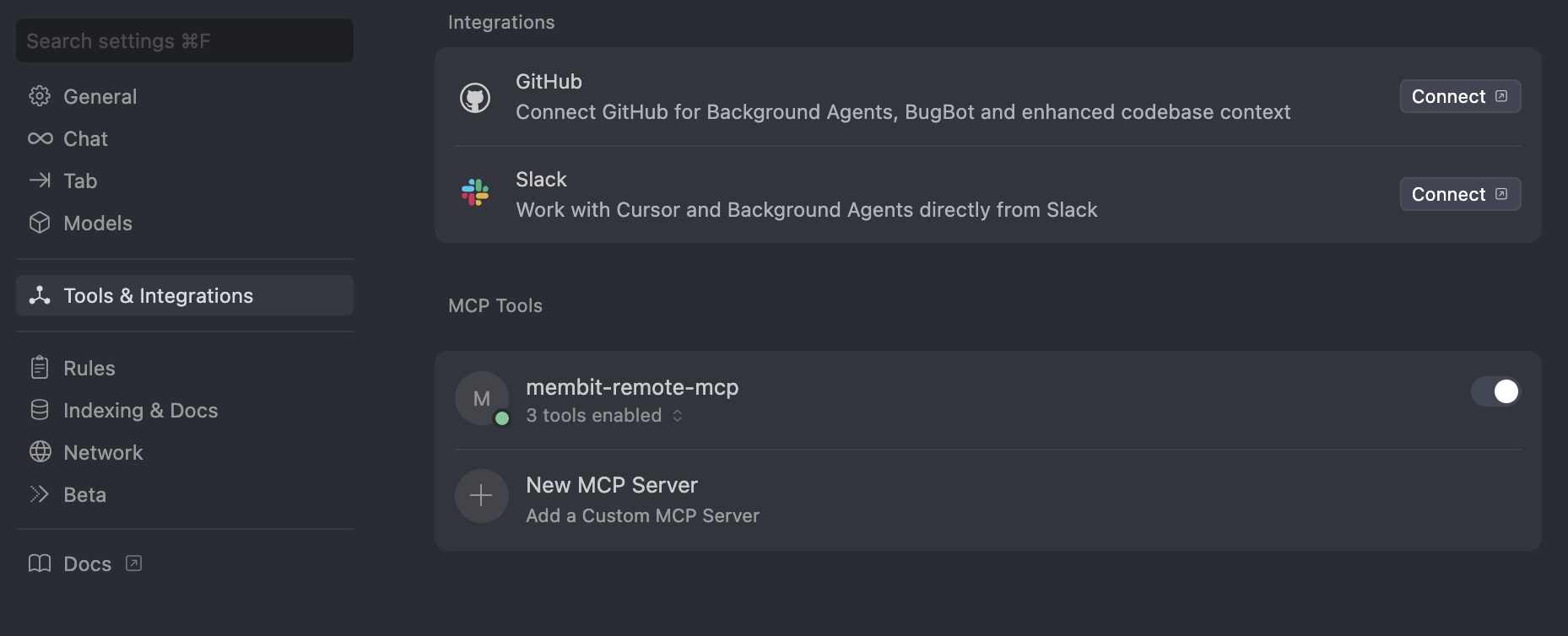Connect the Slack integration

[x=1460, y=194]
